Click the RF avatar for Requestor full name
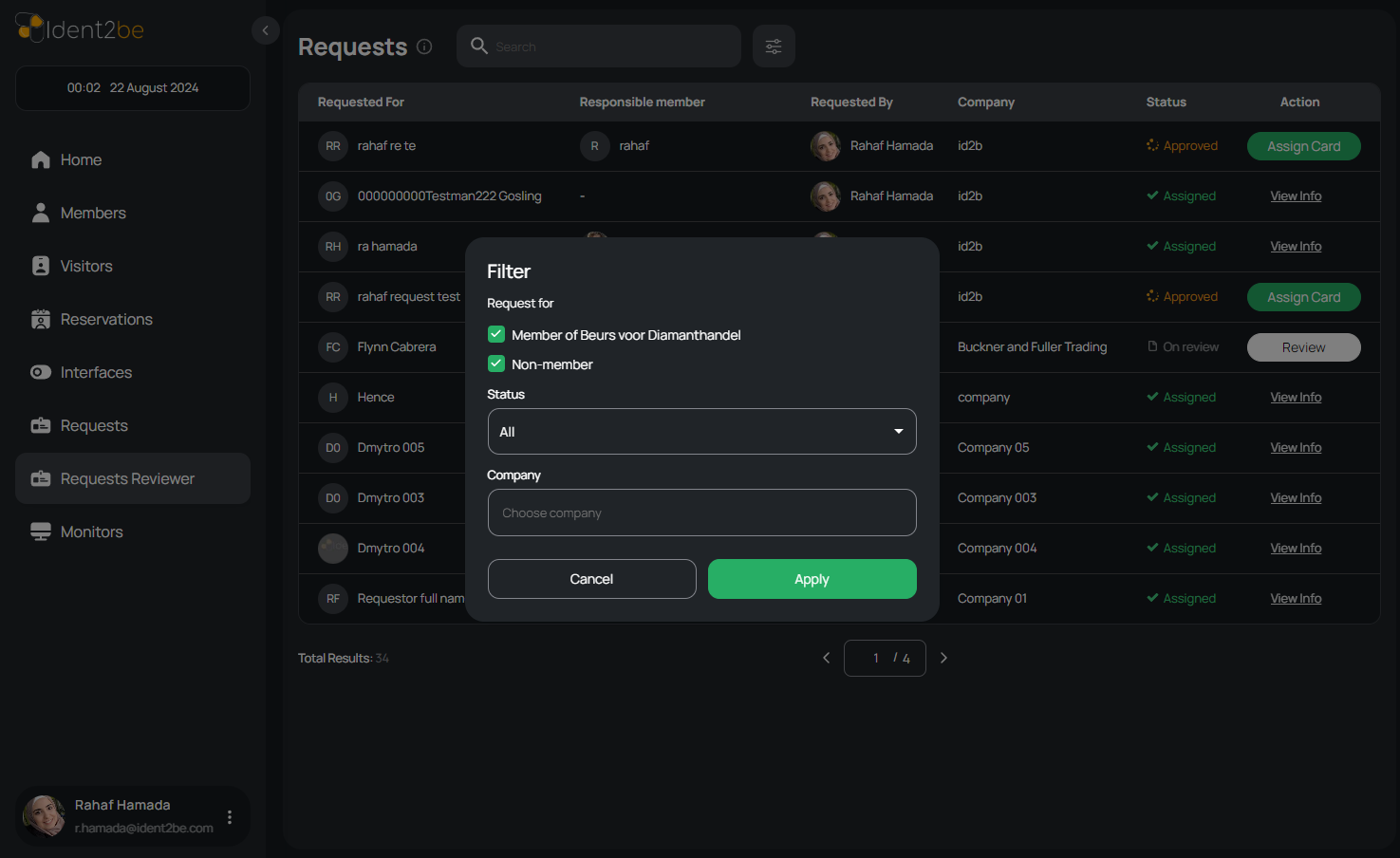Screen dimensions: 1400x858 pos(333,599)
